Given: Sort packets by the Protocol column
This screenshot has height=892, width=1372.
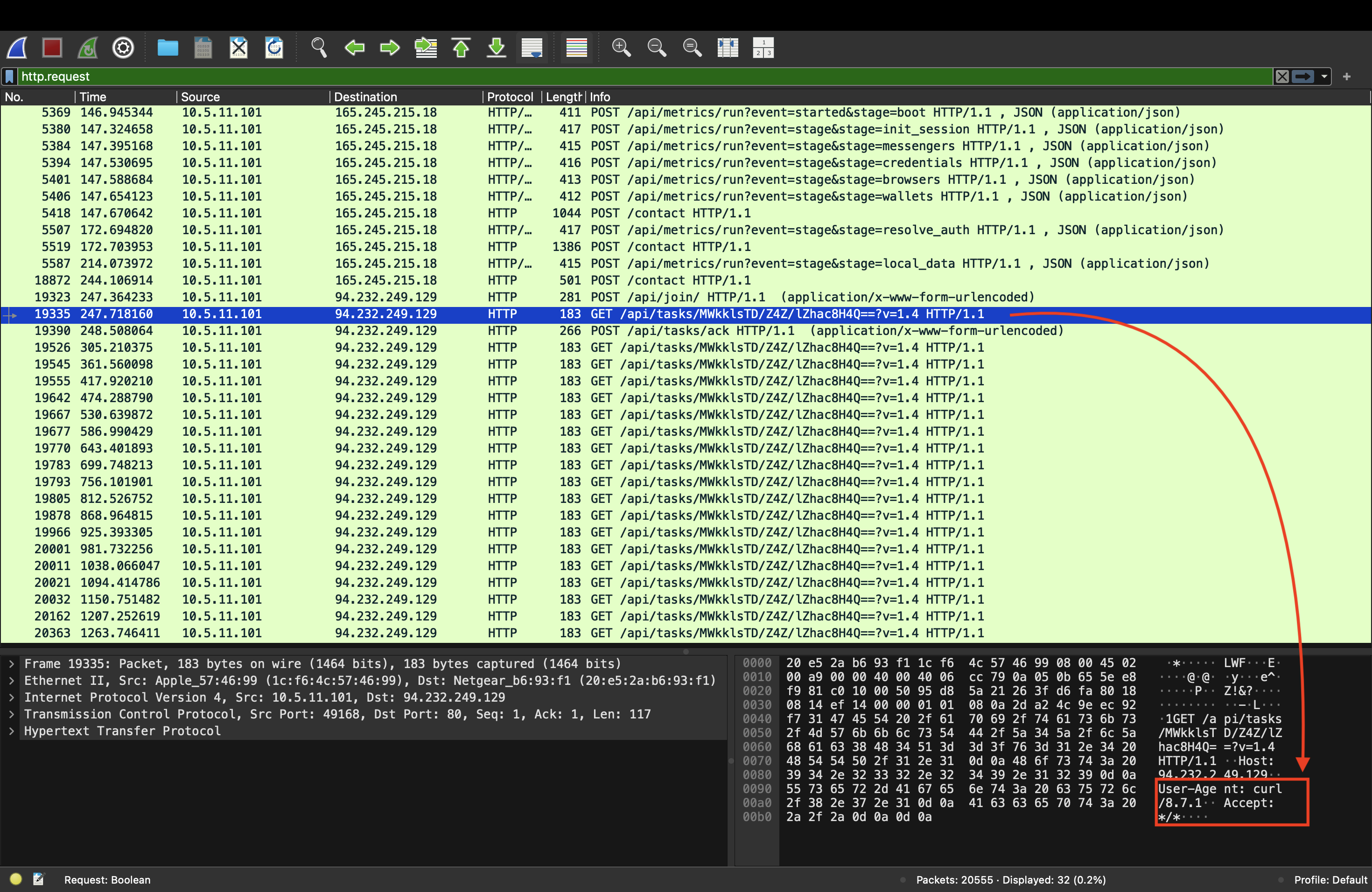Looking at the screenshot, I should 512,97.
